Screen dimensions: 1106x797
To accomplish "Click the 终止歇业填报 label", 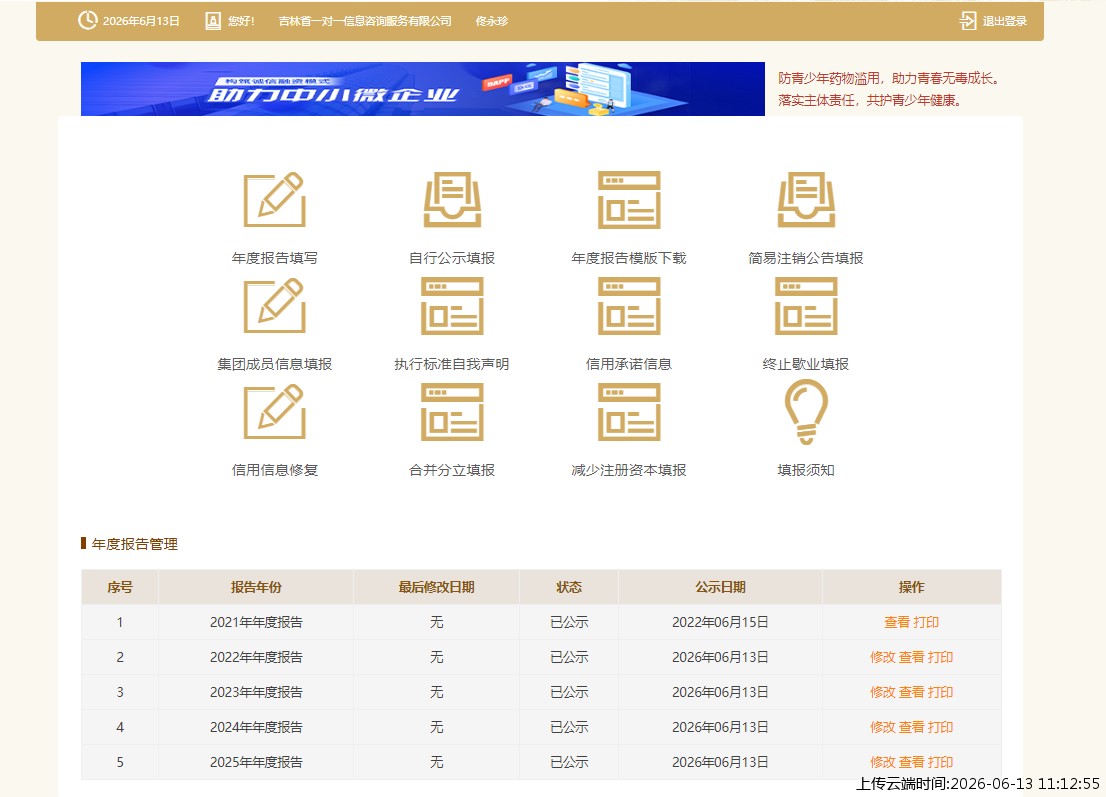I will click(x=806, y=364).
